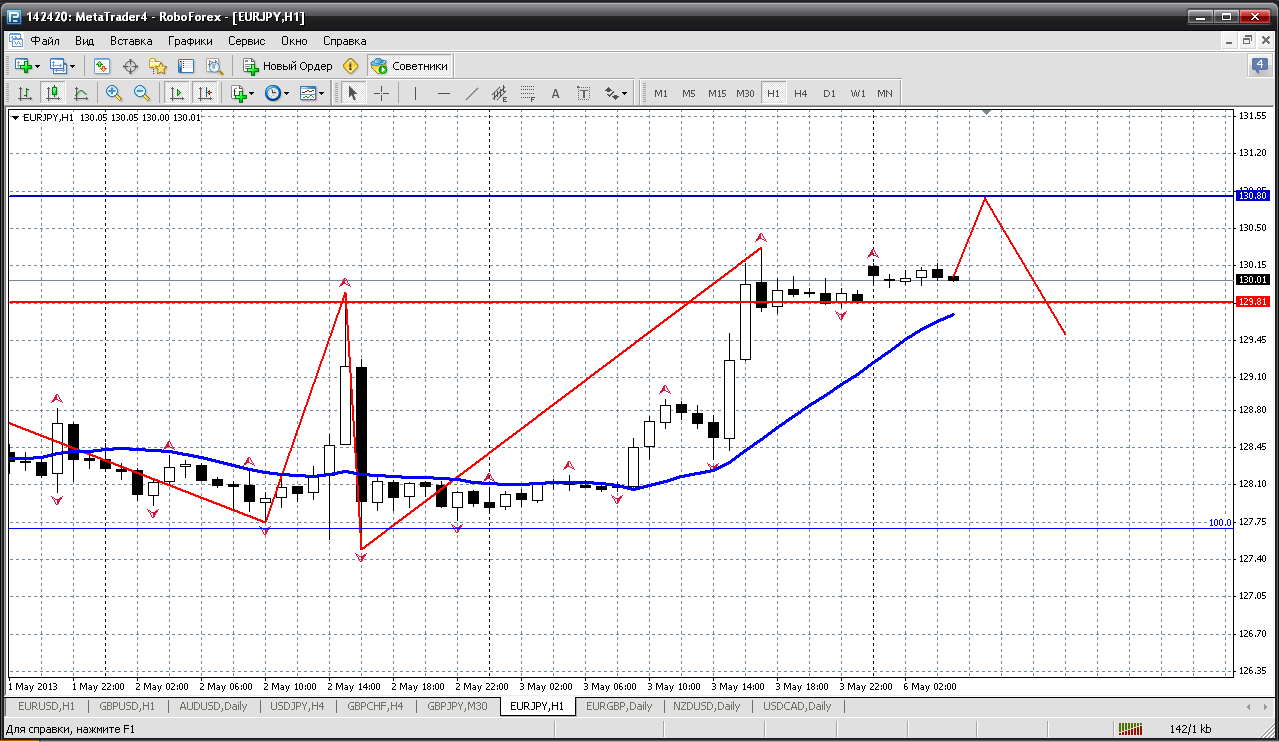
Task: Open the Справка menu
Action: [345, 41]
